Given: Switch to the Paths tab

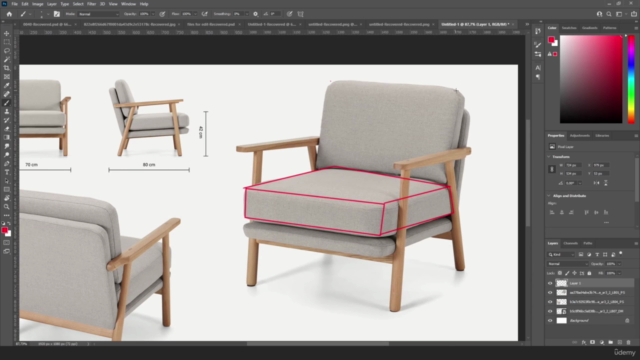Looking at the screenshot, I should (x=587, y=243).
